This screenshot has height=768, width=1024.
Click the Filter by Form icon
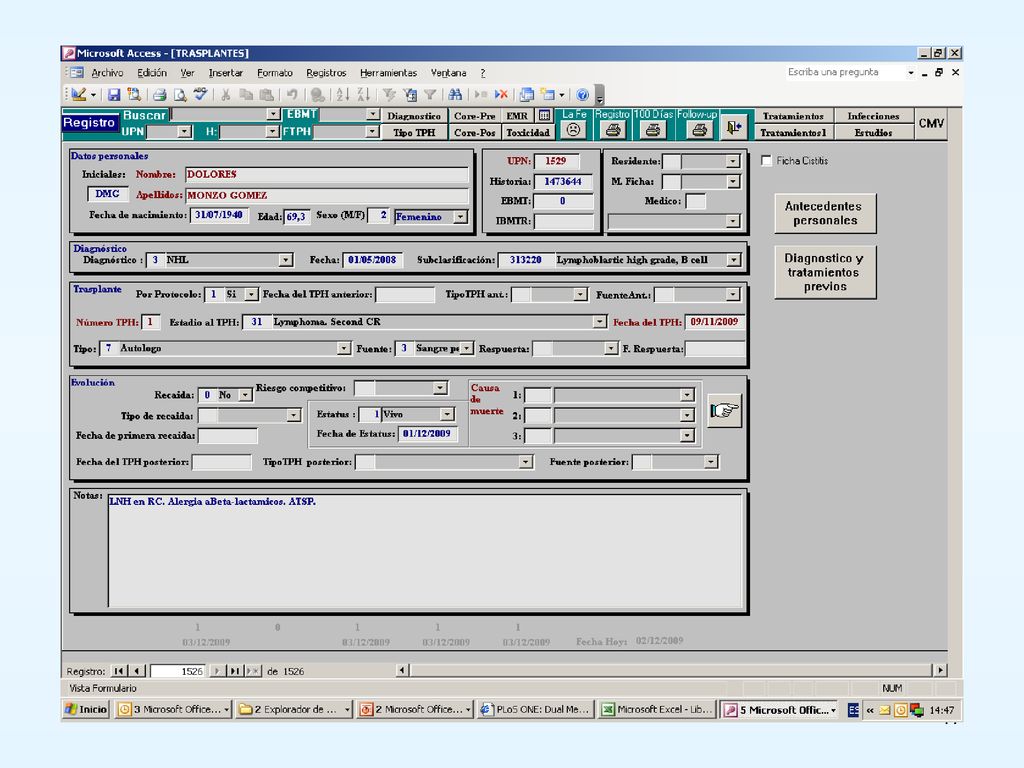409,95
